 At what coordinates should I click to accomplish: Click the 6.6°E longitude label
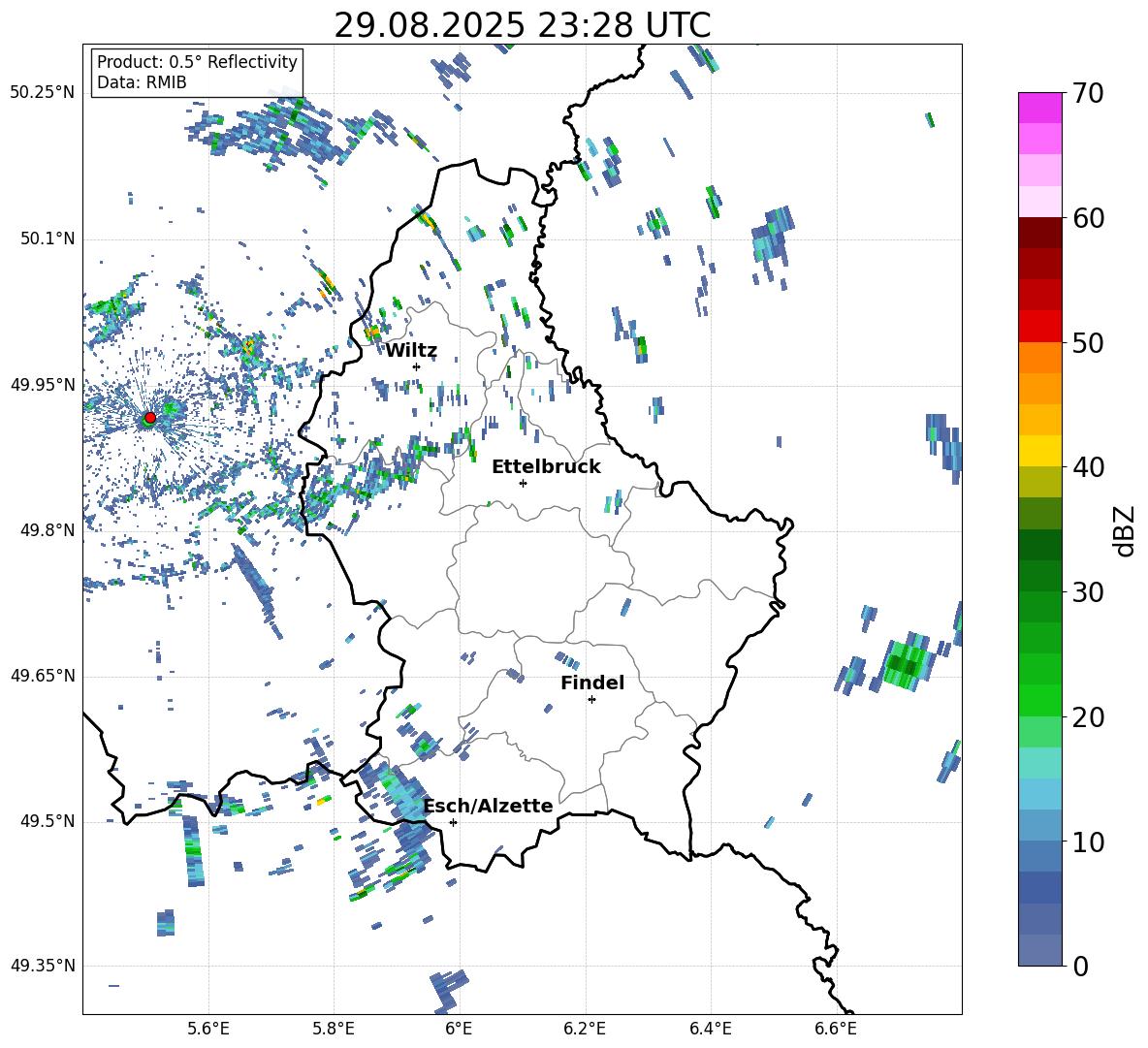pos(836,1029)
